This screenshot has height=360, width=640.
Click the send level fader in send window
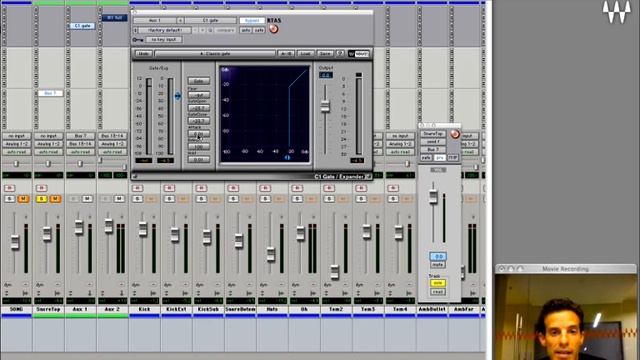433,197
